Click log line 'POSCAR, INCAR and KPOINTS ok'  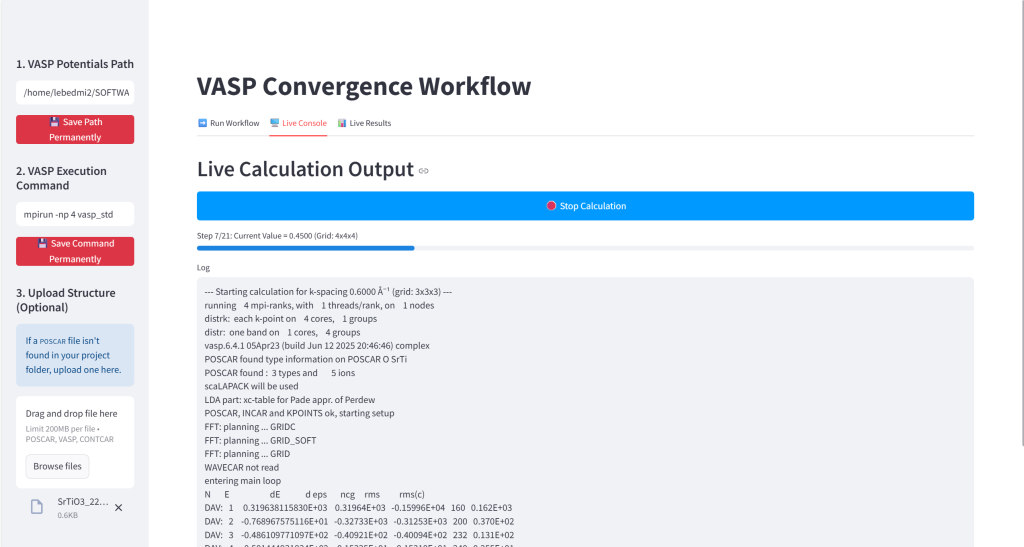(299, 413)
